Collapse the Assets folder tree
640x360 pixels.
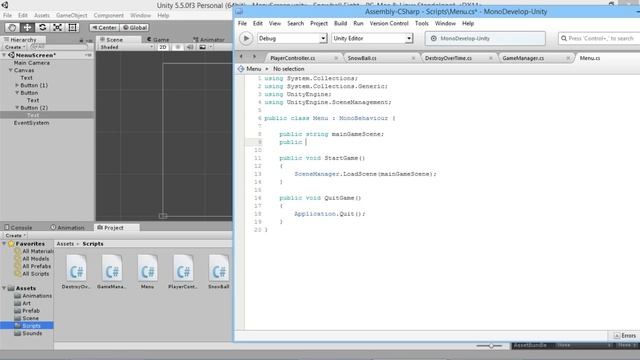pos(4,288)
